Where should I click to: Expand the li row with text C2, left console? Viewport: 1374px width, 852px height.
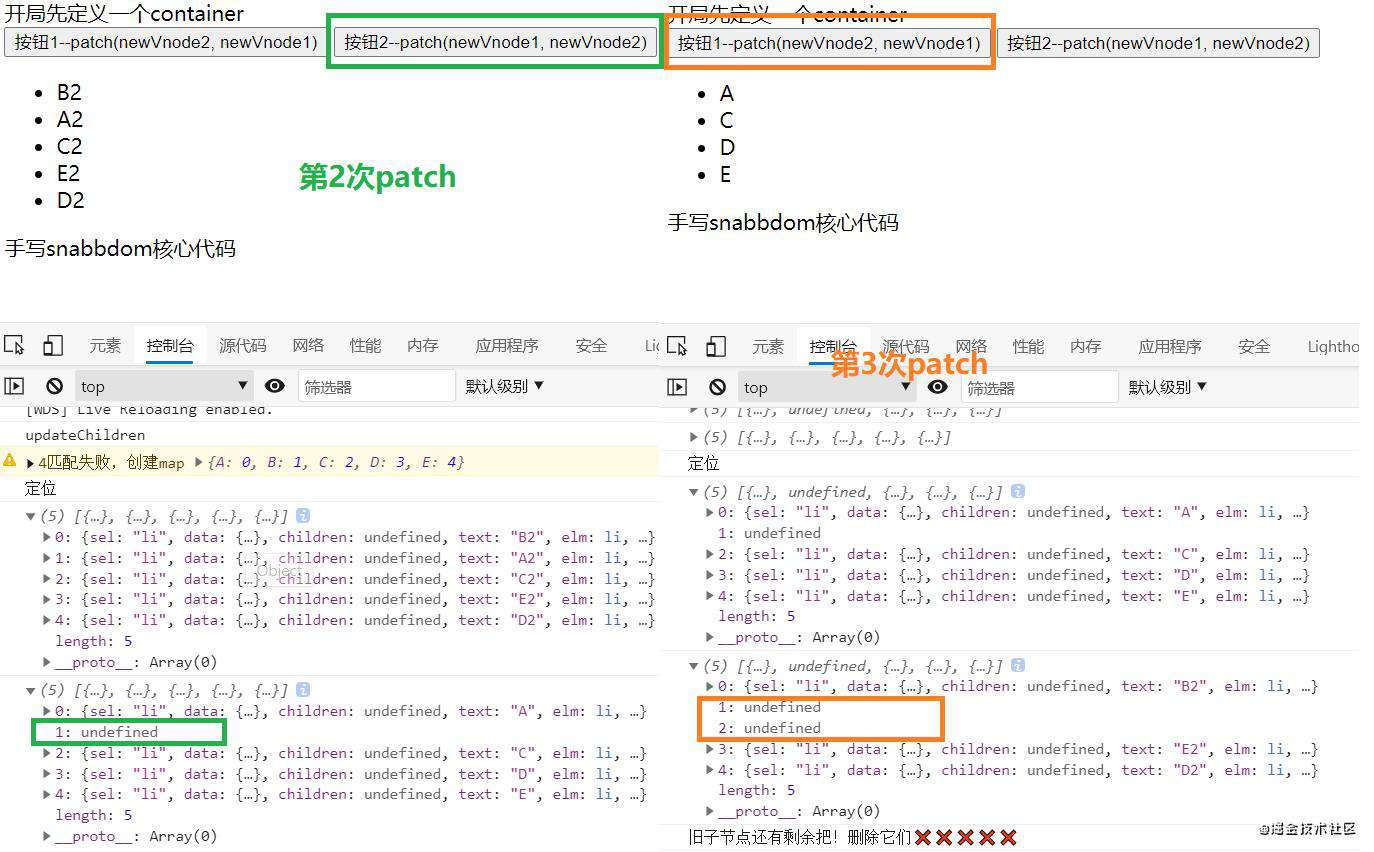[x=47, y=579]
